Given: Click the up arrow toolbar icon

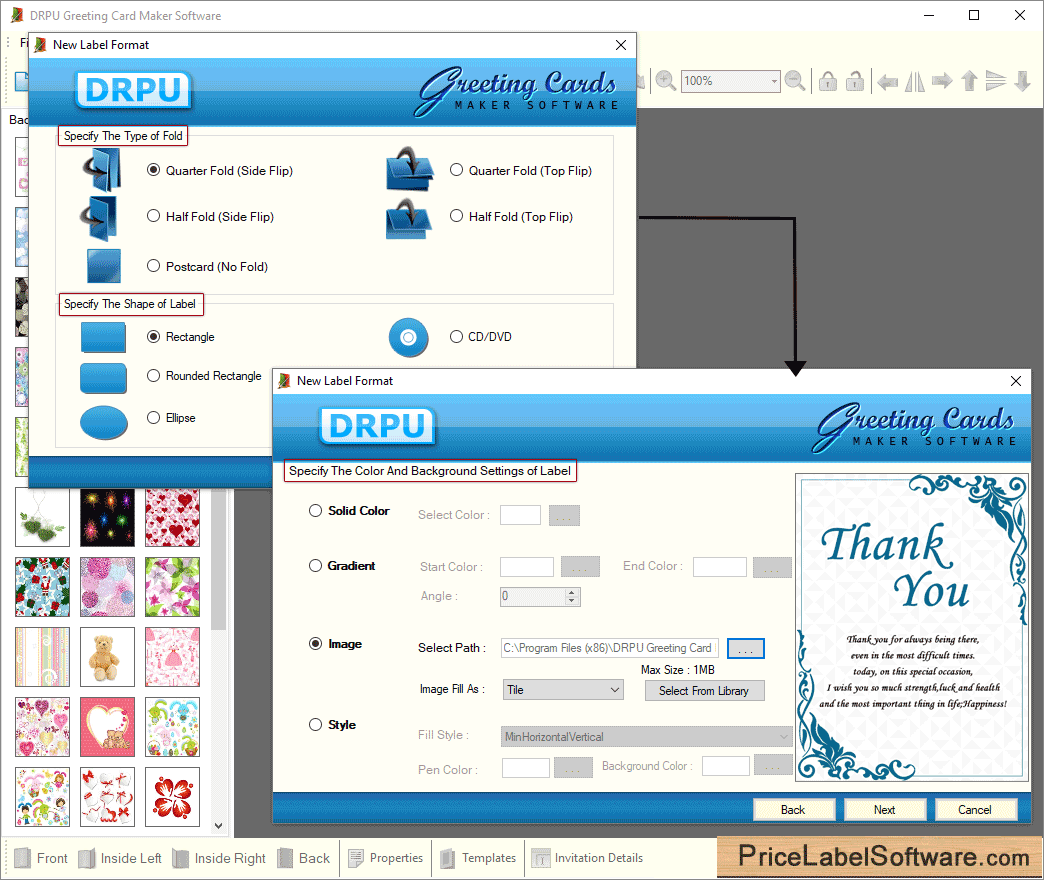Looking at the screenshot, I should point(969,81).
